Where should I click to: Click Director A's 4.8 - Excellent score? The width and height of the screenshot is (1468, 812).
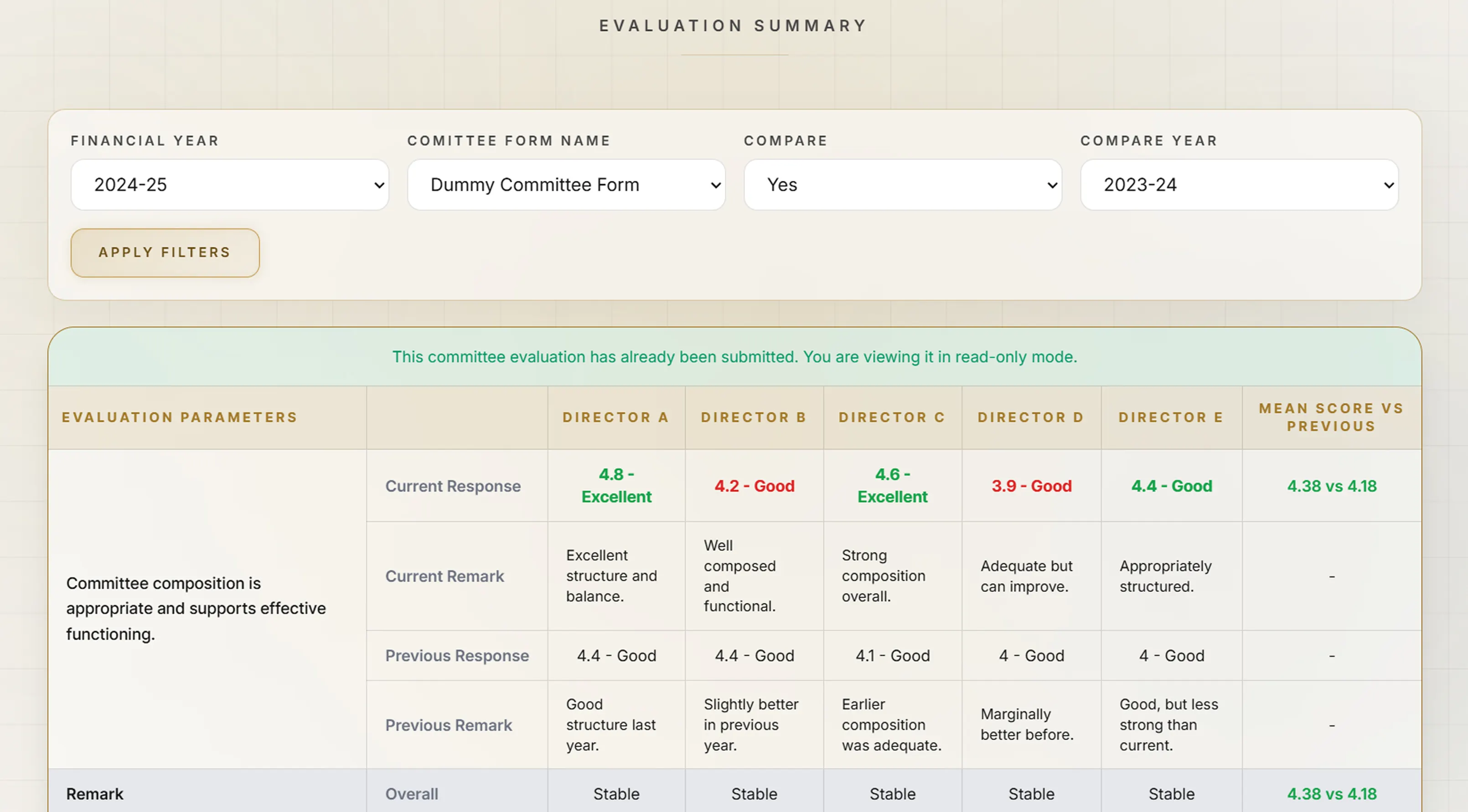pyautogui.click(x=616, y=486)
